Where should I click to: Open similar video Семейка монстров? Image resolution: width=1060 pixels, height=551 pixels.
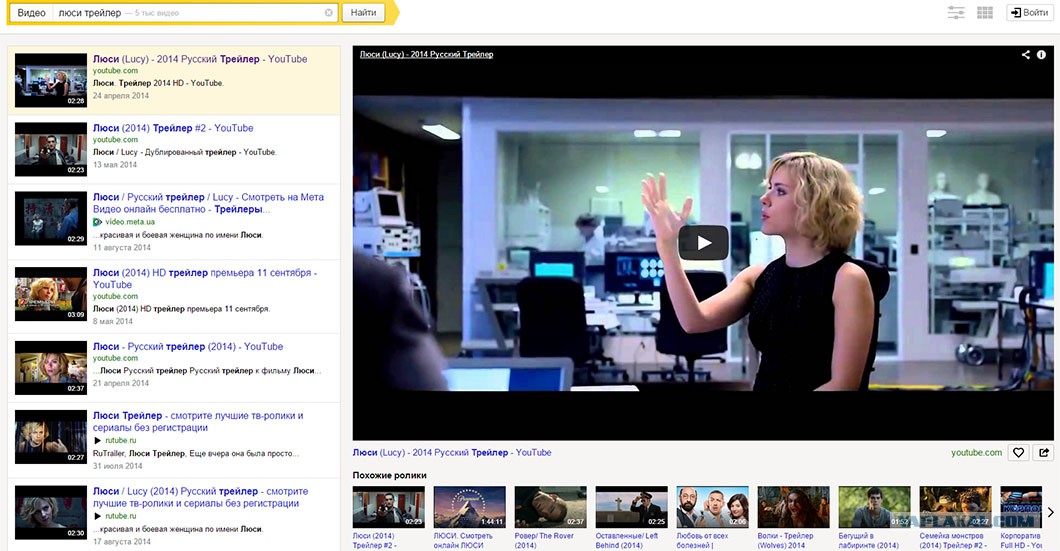tap(956, 517)
